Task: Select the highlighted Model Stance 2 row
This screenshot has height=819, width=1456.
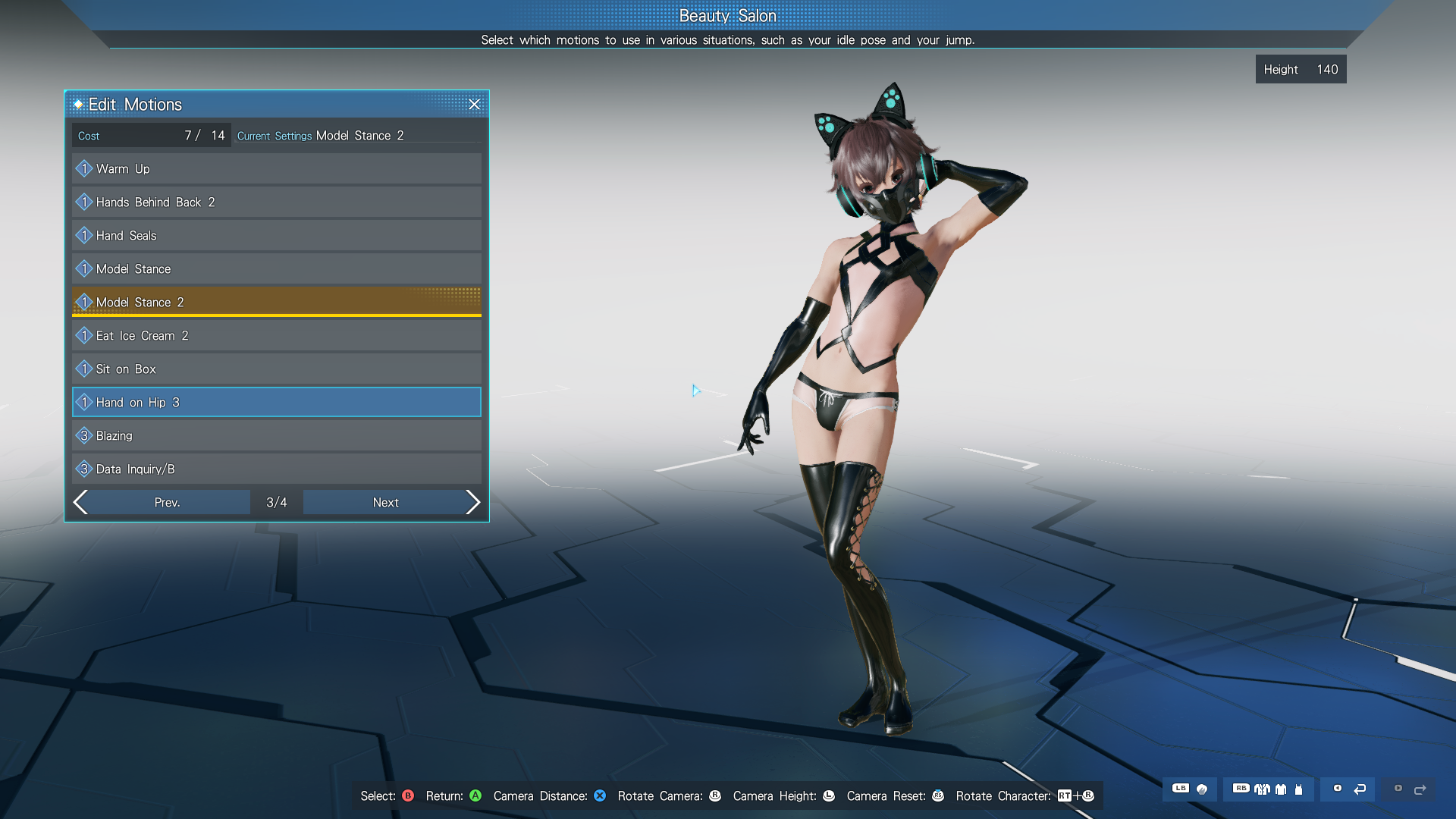Action: click(277, 302)
